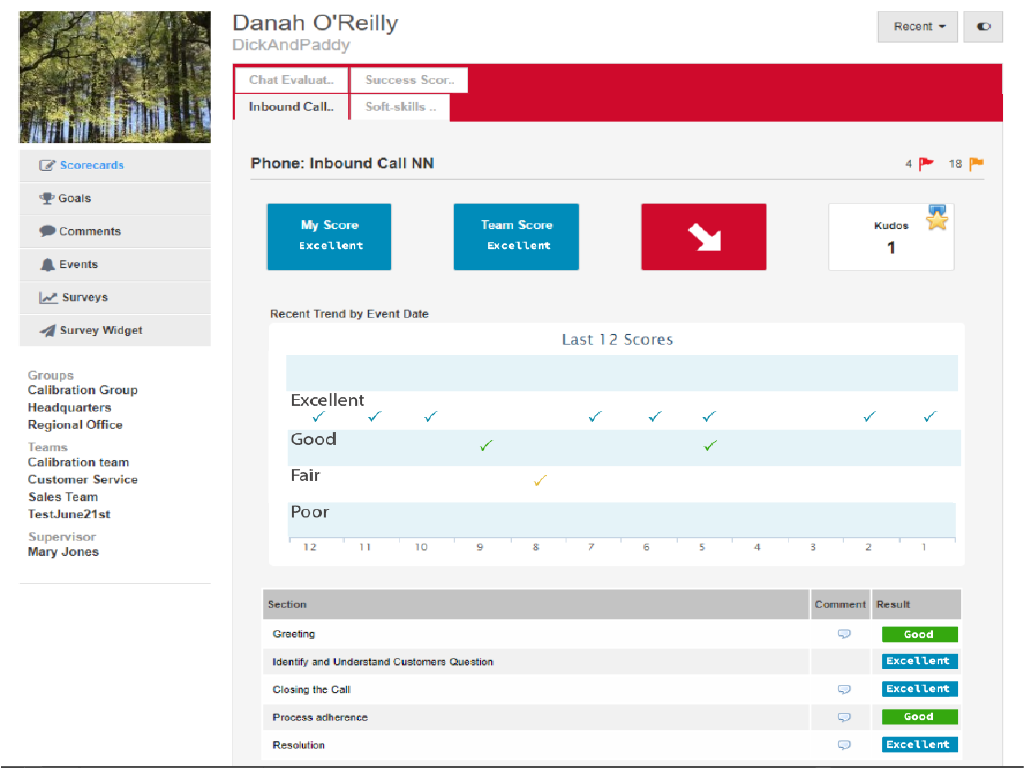Click the orange flag icon
This screenshot has width=1024, height=768.
pyautogui.click(x=976, y=164)
